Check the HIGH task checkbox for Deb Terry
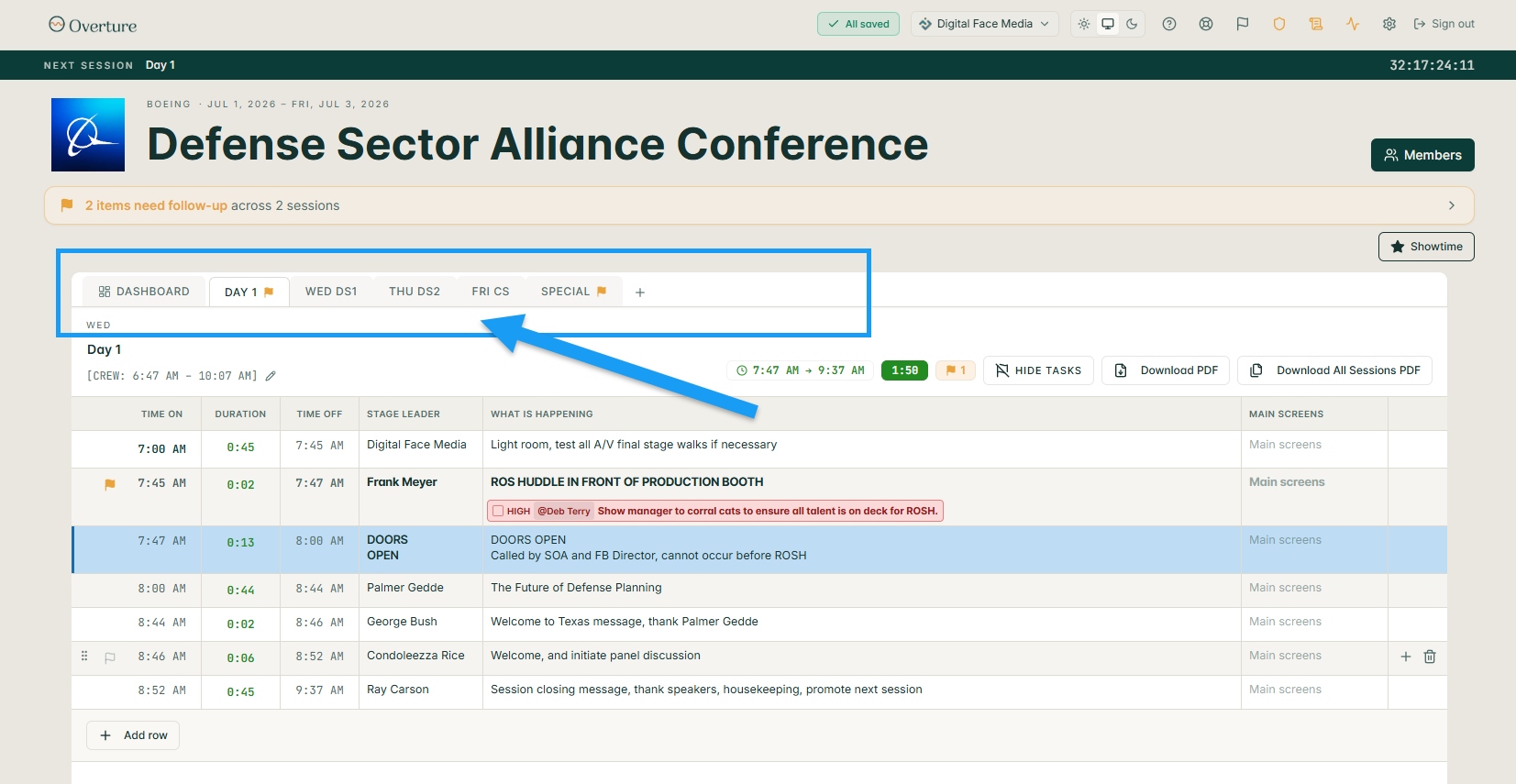This screenshot has width=1516, height=784. pyautogui.click(x=498, y=511)
